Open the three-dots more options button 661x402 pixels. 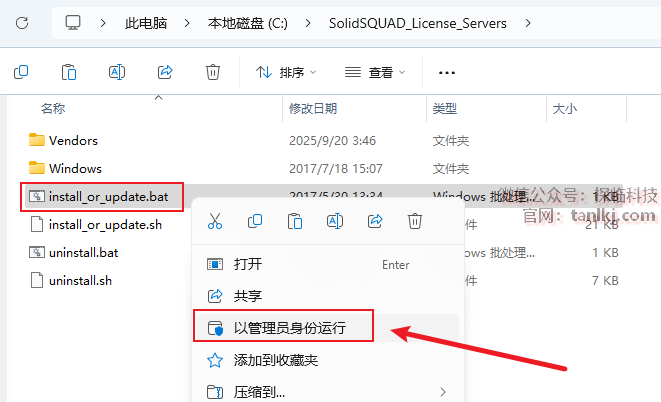point(447,72)
